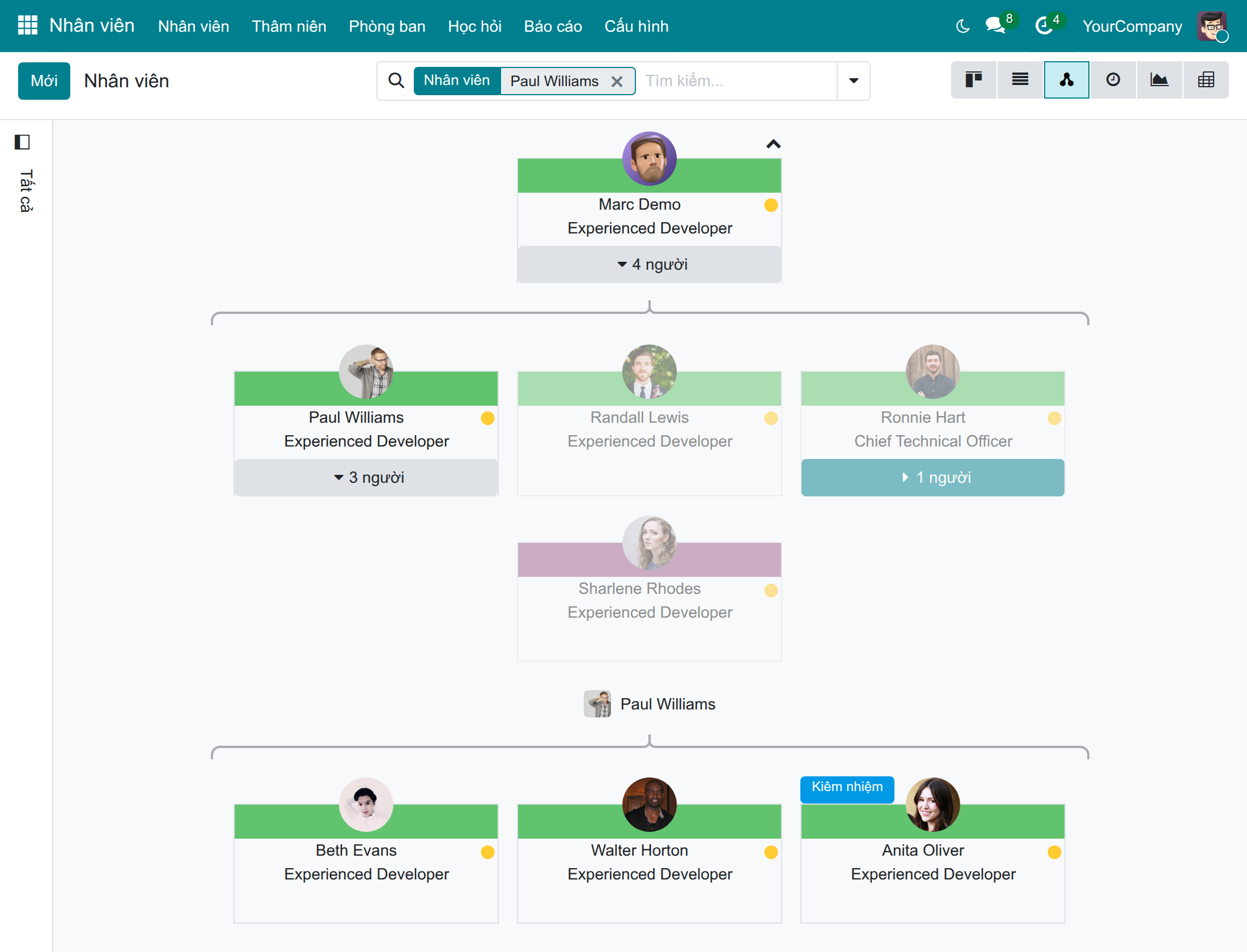Click Sharlene Rhodes' yellow status dot
Viewport: 1247px width, 952px height.
pyautogui.click(x=771, y=590)
